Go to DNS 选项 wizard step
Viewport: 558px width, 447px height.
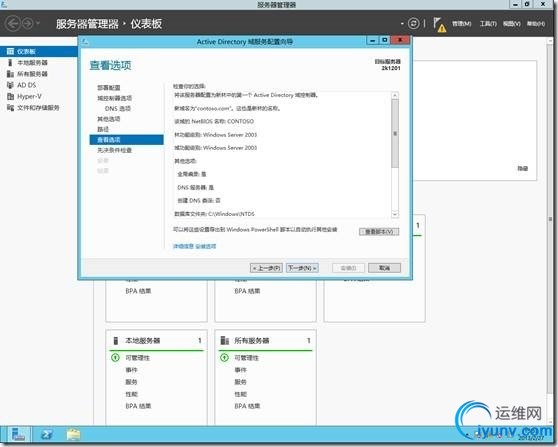pos(118,108)
